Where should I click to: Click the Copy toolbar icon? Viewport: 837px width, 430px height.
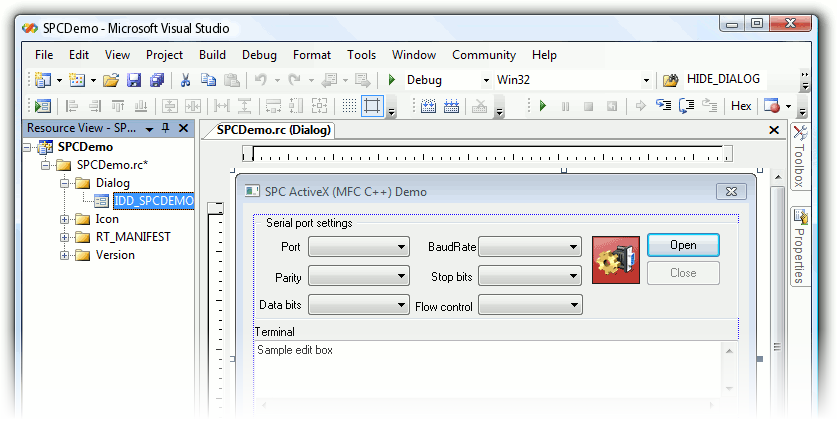(208, 81)
